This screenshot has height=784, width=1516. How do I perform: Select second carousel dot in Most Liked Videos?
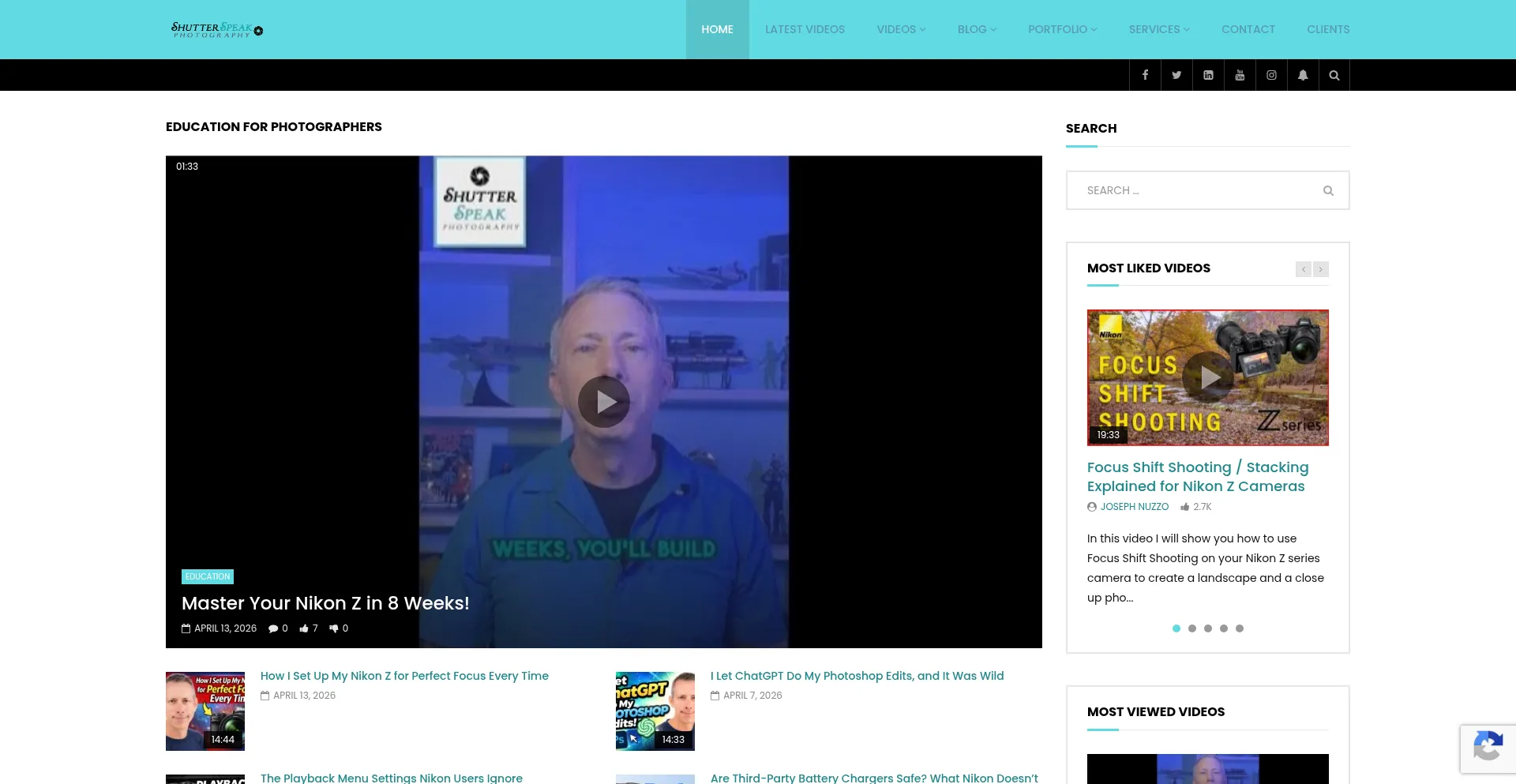coord(1192,628)
